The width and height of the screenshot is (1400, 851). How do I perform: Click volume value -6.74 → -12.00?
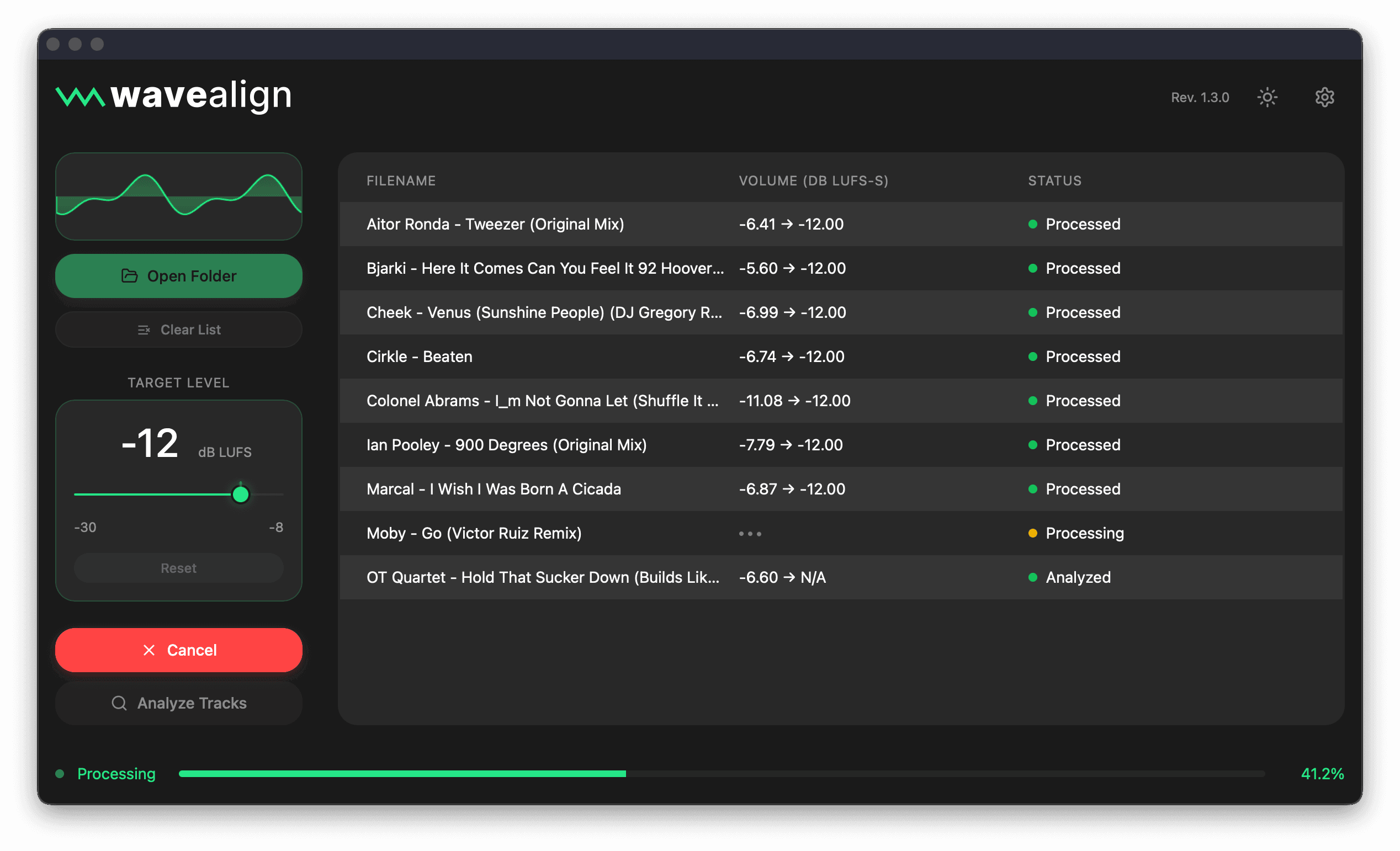[x=792, y=357]
